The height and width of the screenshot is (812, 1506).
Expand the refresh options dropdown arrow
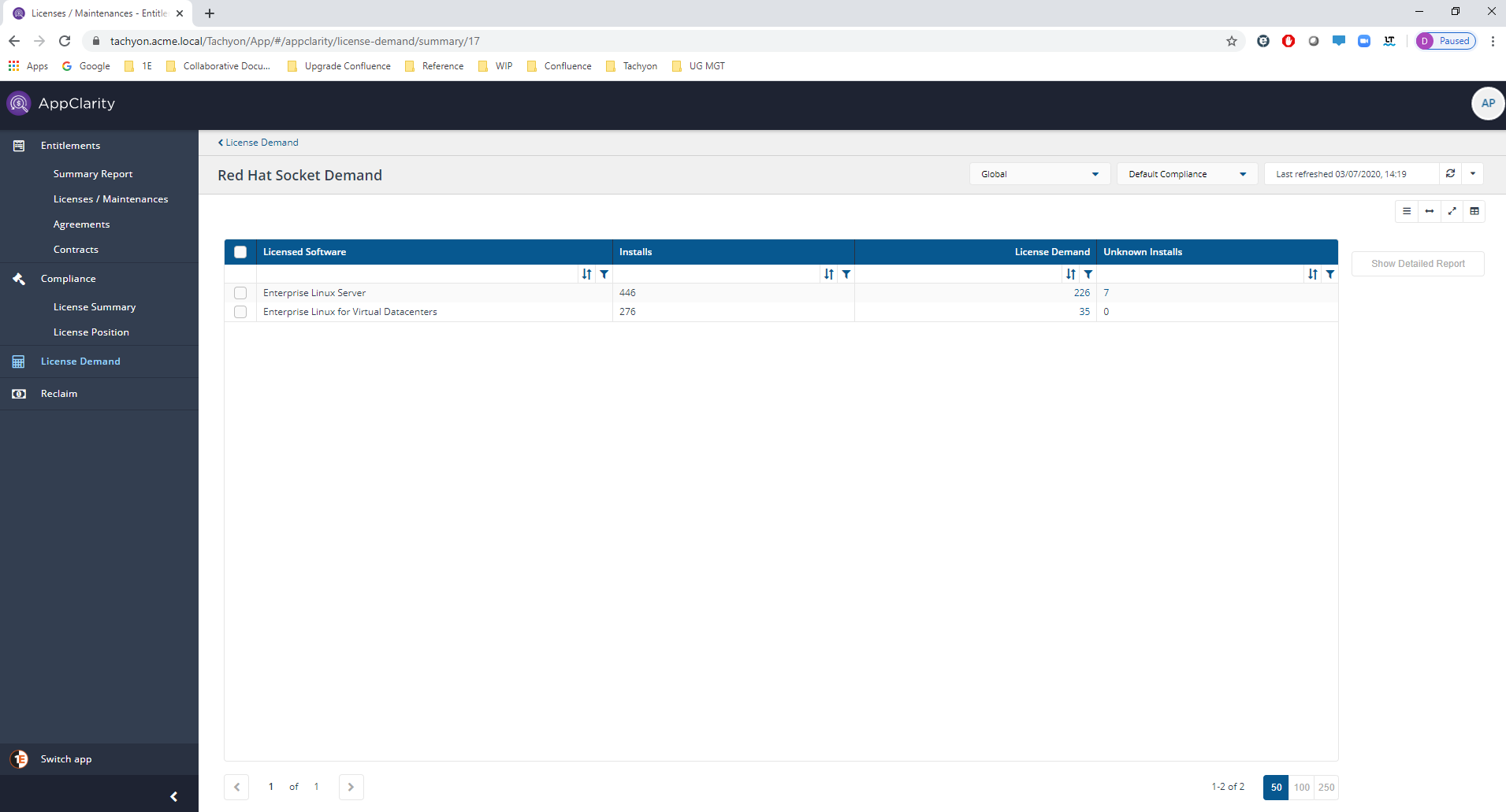point(1473,174)
